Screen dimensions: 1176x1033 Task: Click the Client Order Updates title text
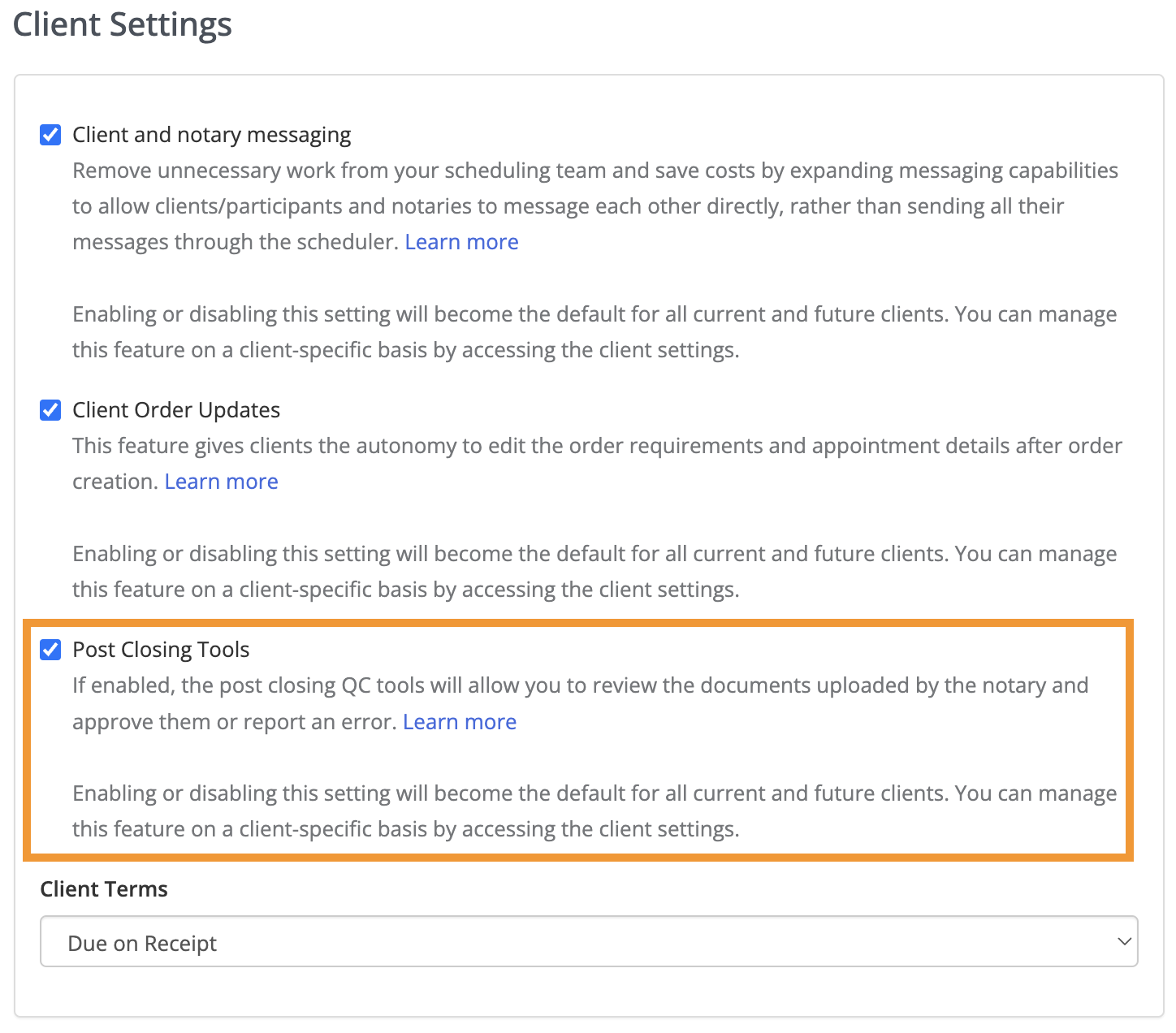(176, 409)
